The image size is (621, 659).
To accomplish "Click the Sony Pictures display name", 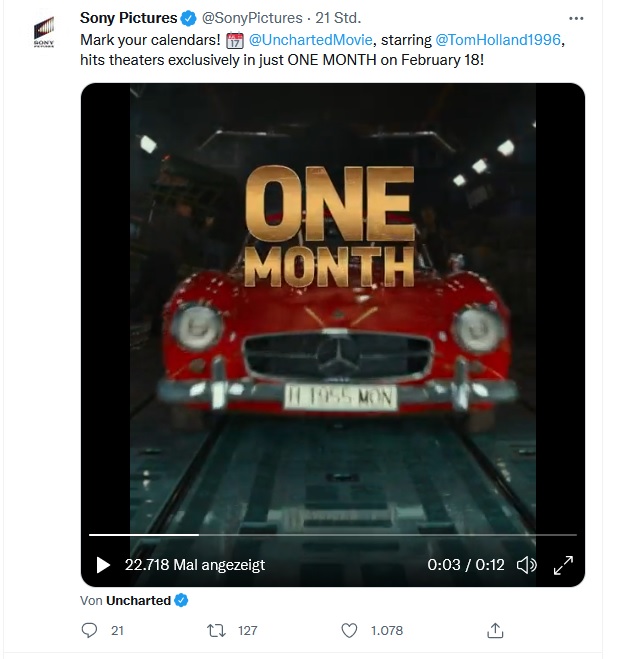I will click(128, 18).
